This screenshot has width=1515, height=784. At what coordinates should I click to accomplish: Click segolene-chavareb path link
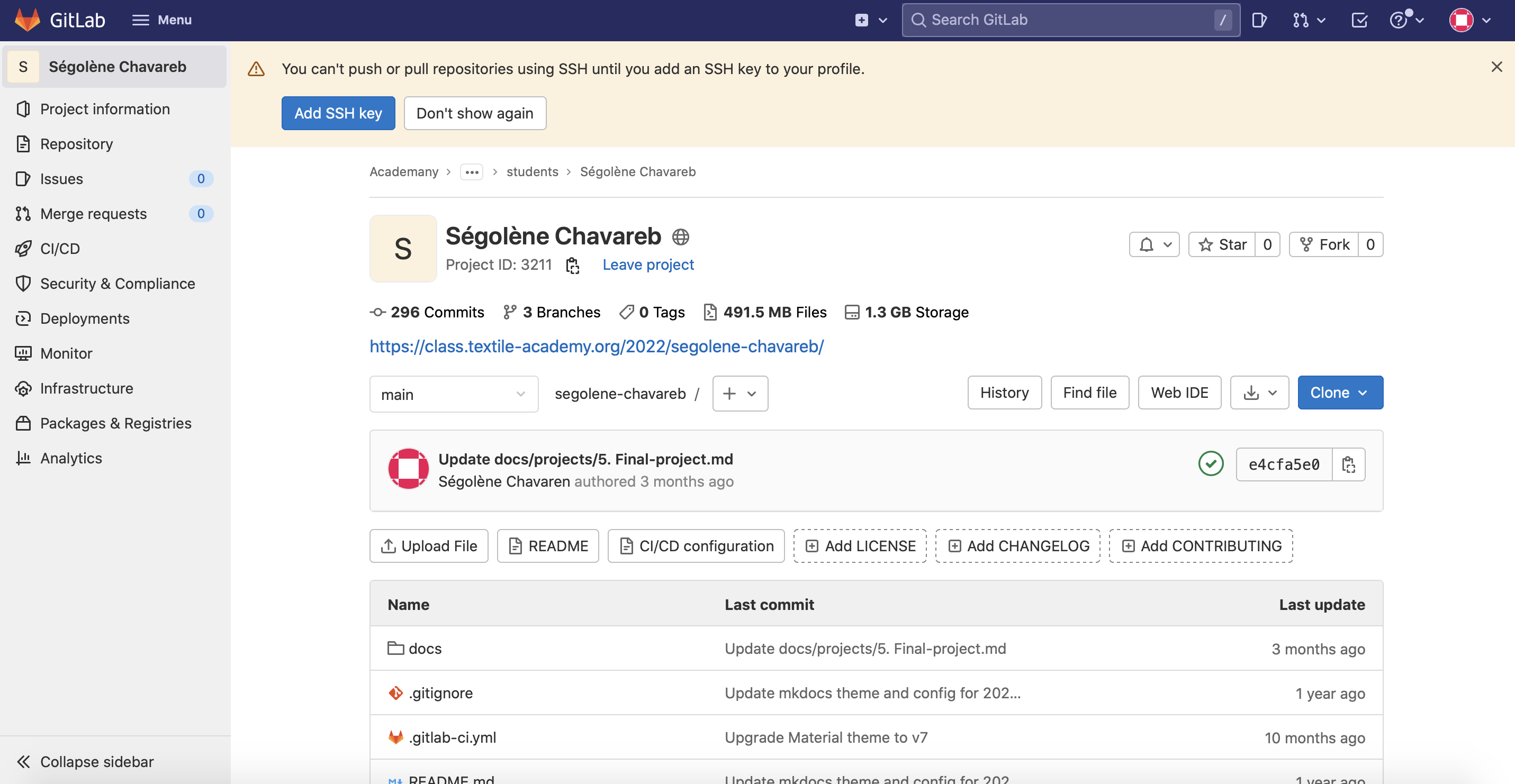point(620,393)
